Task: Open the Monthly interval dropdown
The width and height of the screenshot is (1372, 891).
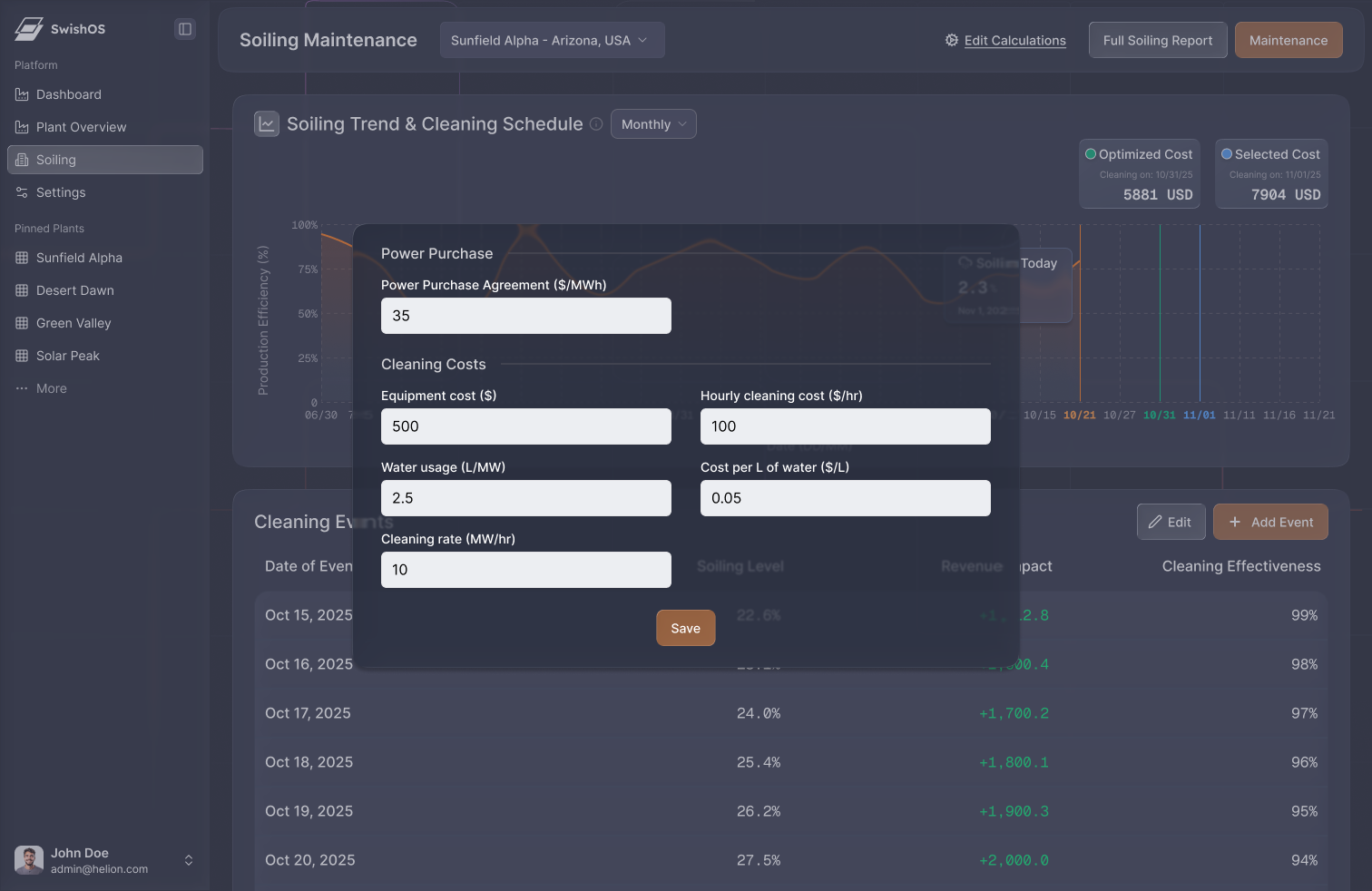Action: tap(652, 123)
